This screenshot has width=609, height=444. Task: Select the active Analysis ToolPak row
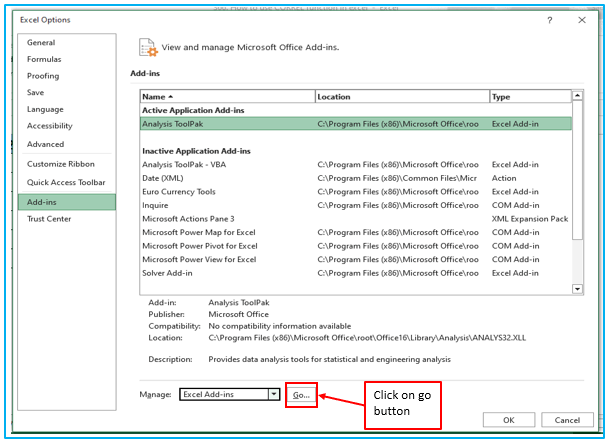(356, 124)
